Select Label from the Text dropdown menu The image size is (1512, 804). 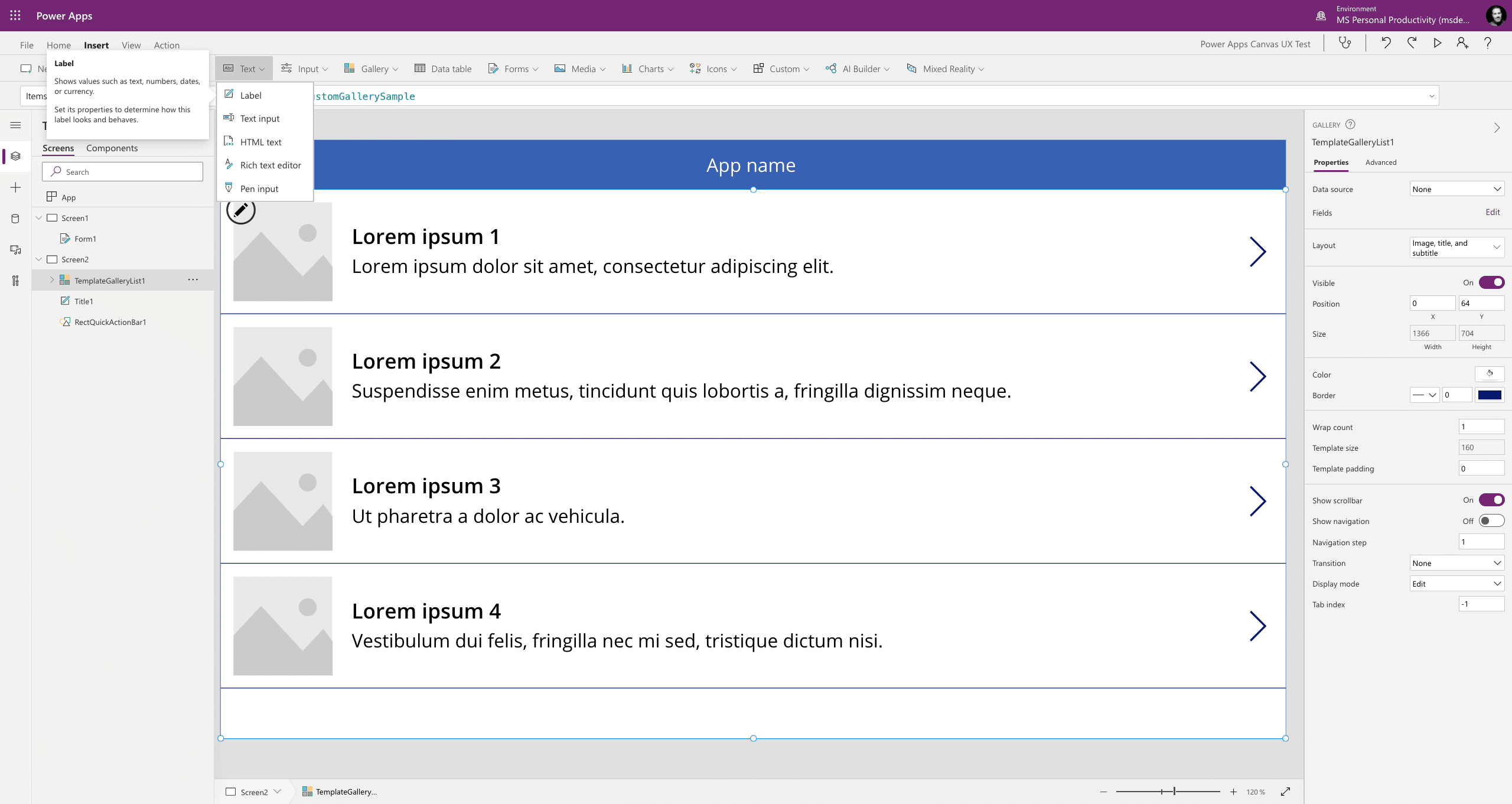click(251, 94)
